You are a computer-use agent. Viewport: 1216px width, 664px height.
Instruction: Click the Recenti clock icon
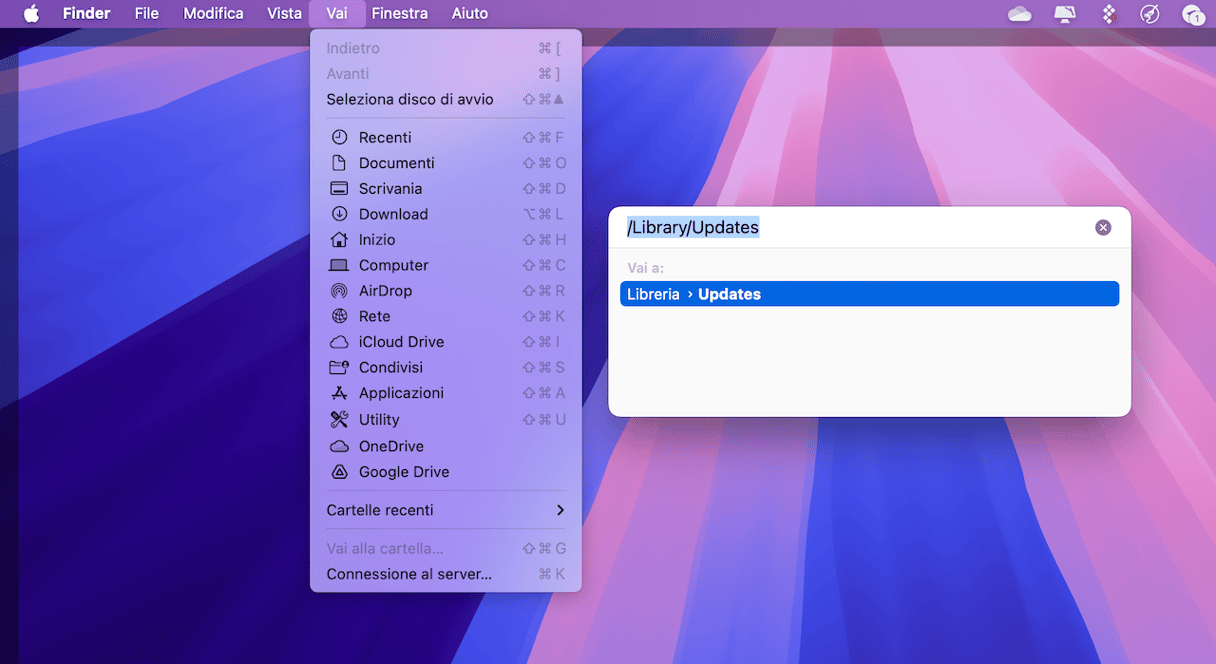(x=339, y=137)
